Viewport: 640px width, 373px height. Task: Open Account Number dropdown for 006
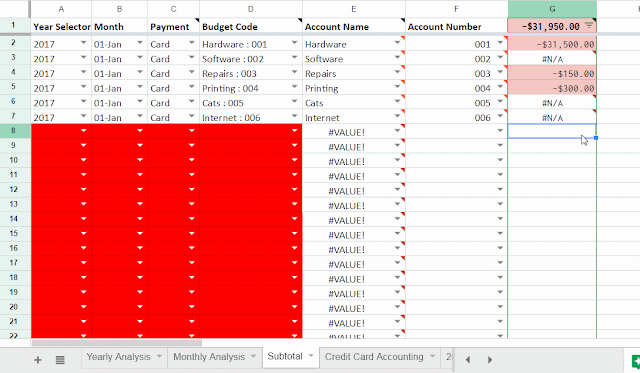[x=500, y=116]
